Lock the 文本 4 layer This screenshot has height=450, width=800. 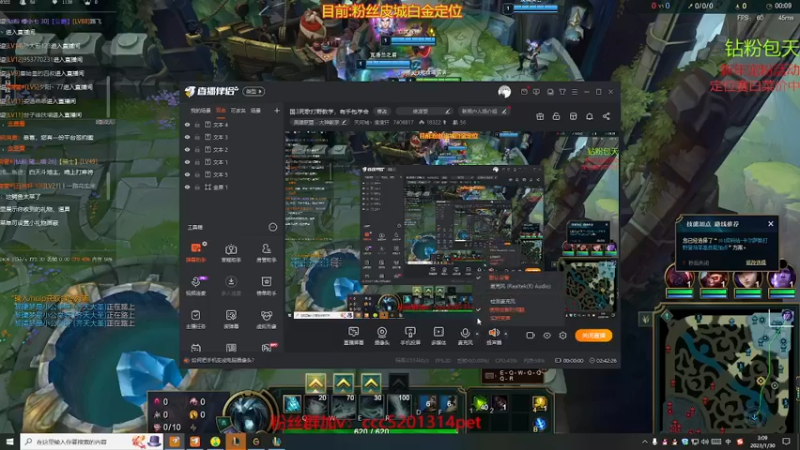(x=197, y=124)
